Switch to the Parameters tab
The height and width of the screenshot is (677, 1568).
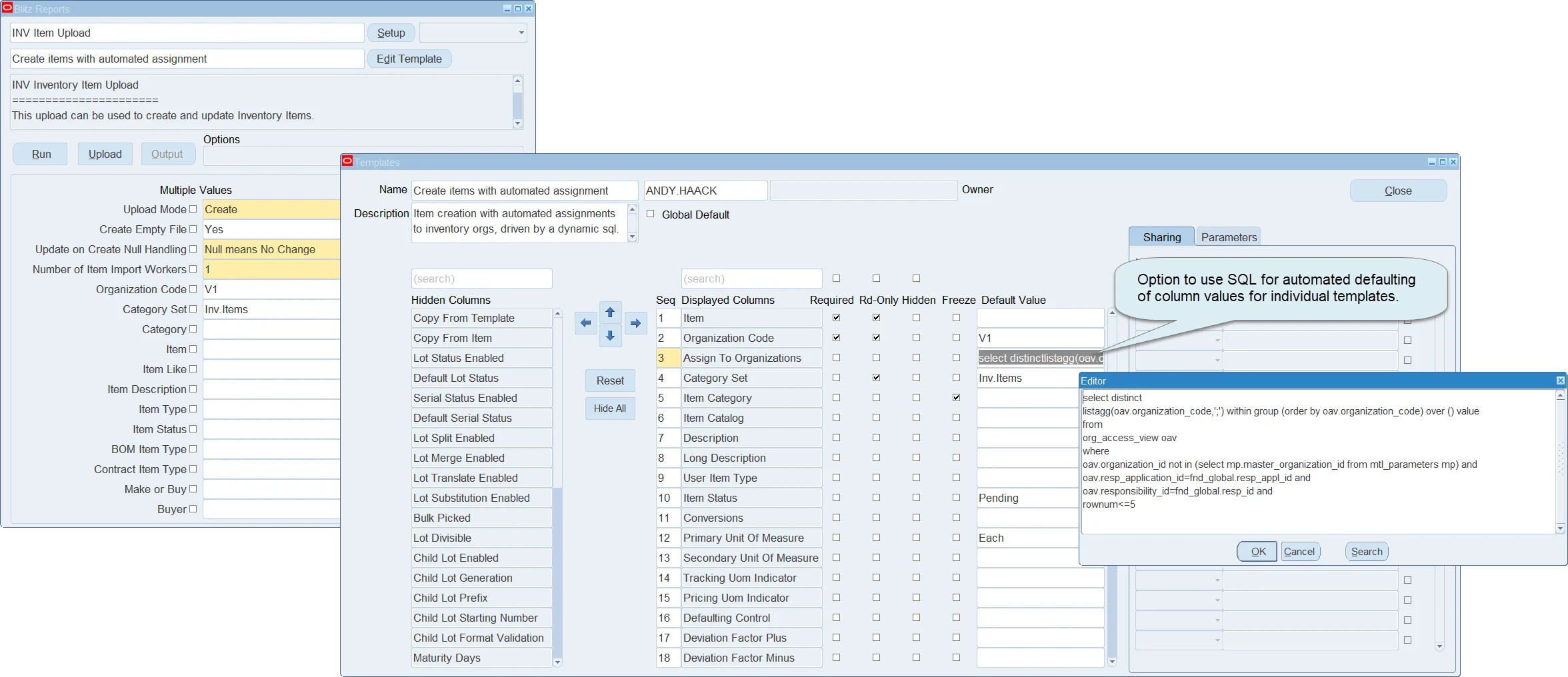1229,237
